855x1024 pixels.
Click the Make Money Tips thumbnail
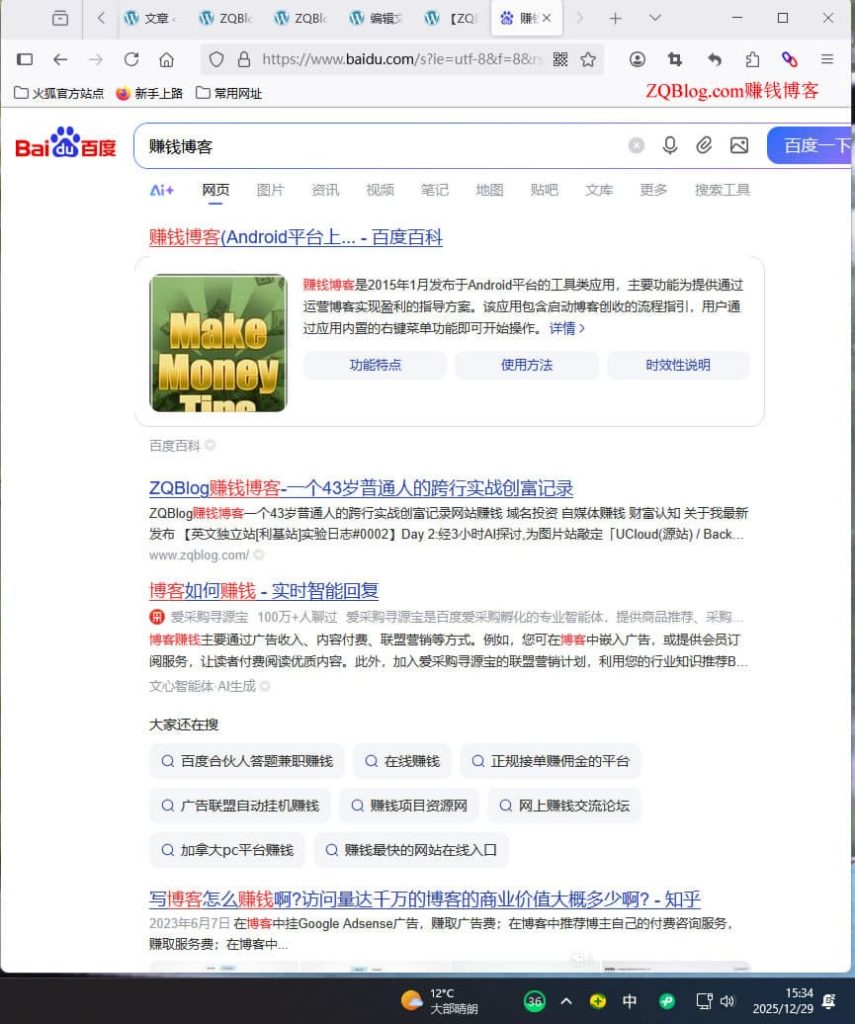218,343
